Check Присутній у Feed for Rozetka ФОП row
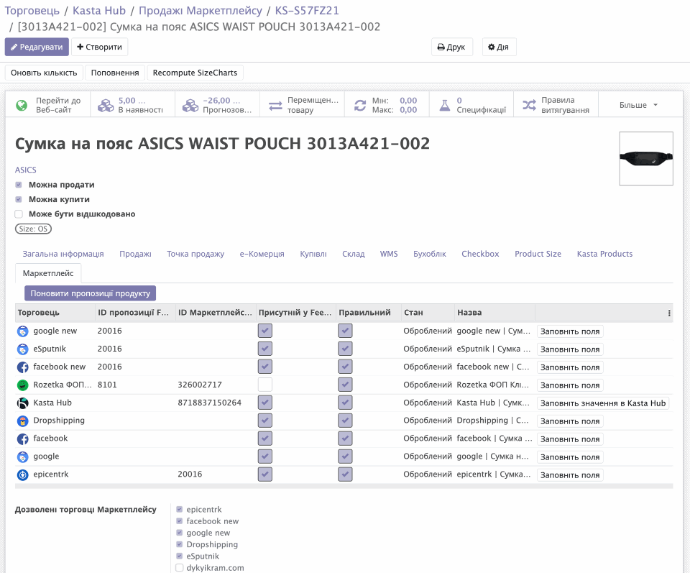The width and height of the screenshot is (690, 573). coord(265,385)
